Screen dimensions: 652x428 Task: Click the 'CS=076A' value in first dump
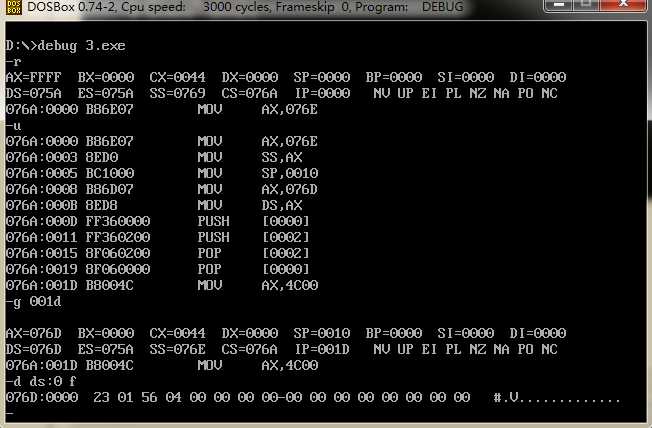249,93
